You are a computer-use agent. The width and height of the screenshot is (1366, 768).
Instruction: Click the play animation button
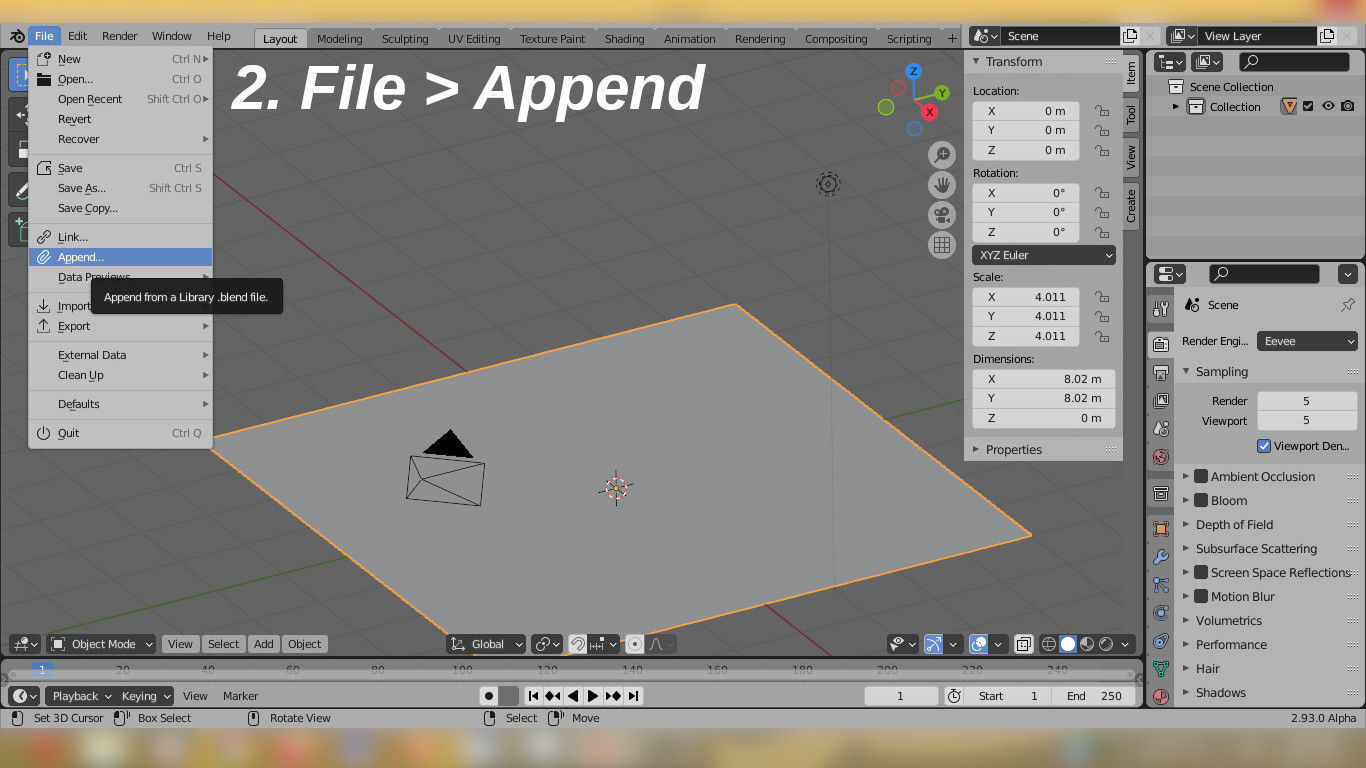tap(593, 696)
